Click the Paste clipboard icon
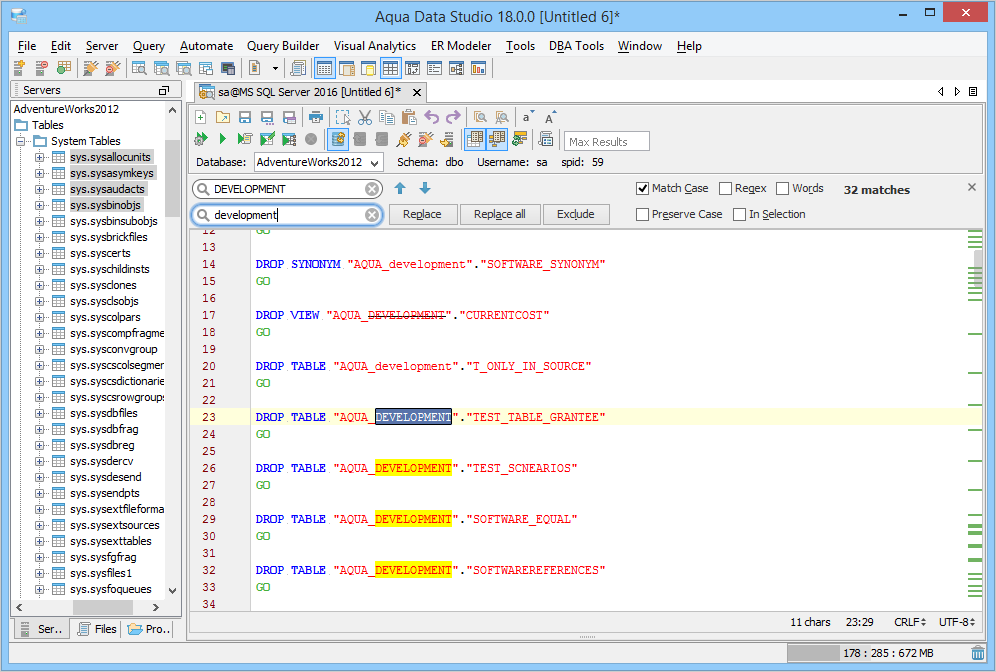The width and height of the screenshot is (996, 672). (409, 117)
